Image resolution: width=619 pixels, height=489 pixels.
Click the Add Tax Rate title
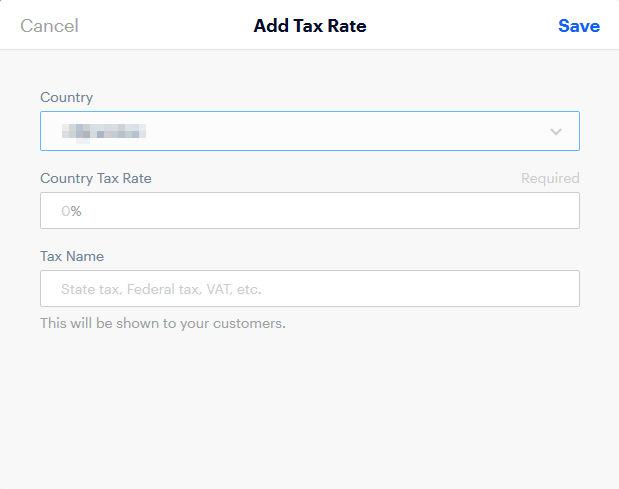coord(310,26)
